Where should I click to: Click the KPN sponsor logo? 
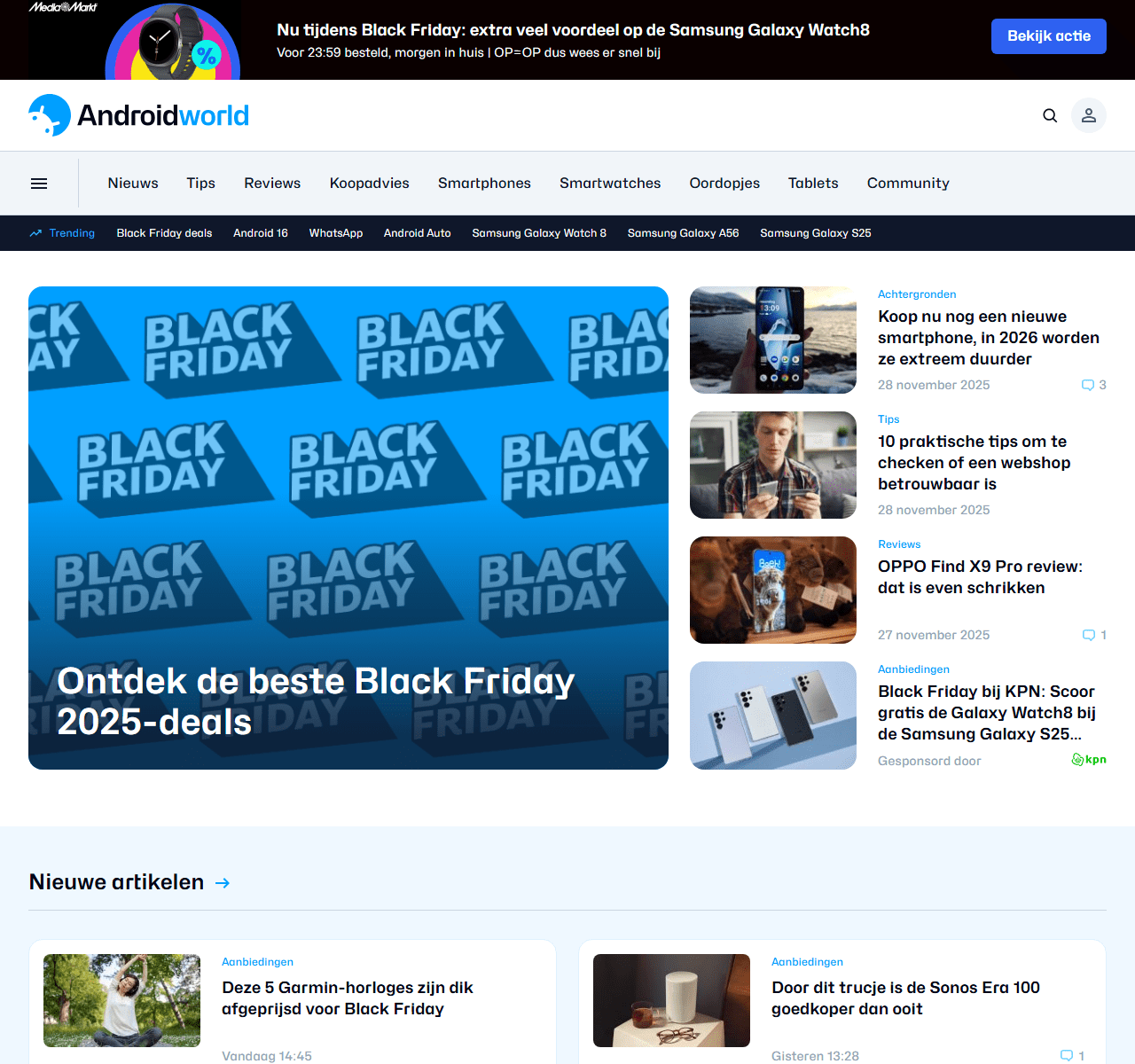click(x=1089, y=760)
